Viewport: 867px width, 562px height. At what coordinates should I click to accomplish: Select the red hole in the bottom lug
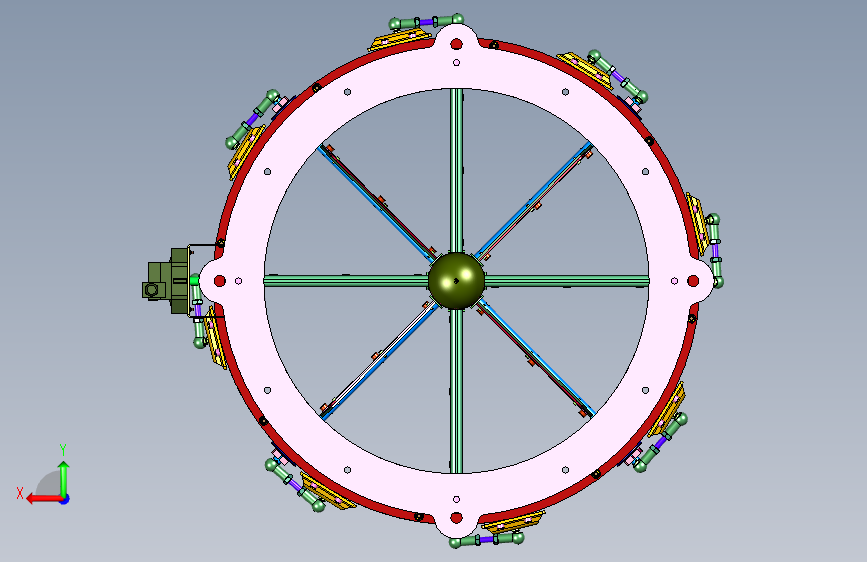point(456,518)
